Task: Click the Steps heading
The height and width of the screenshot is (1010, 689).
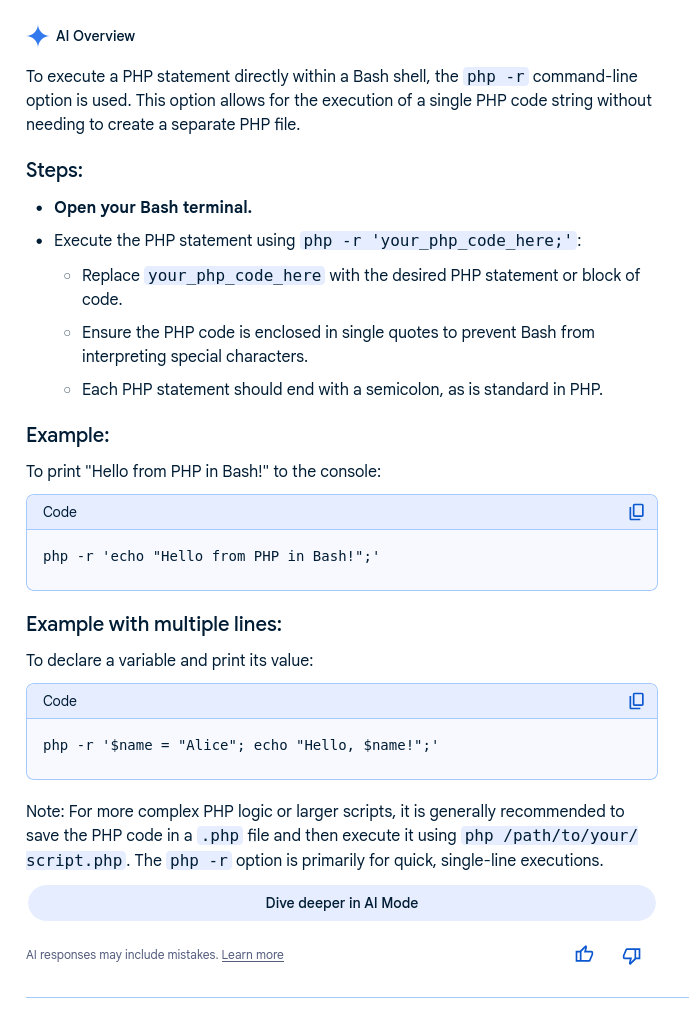Action: point(54,170)
